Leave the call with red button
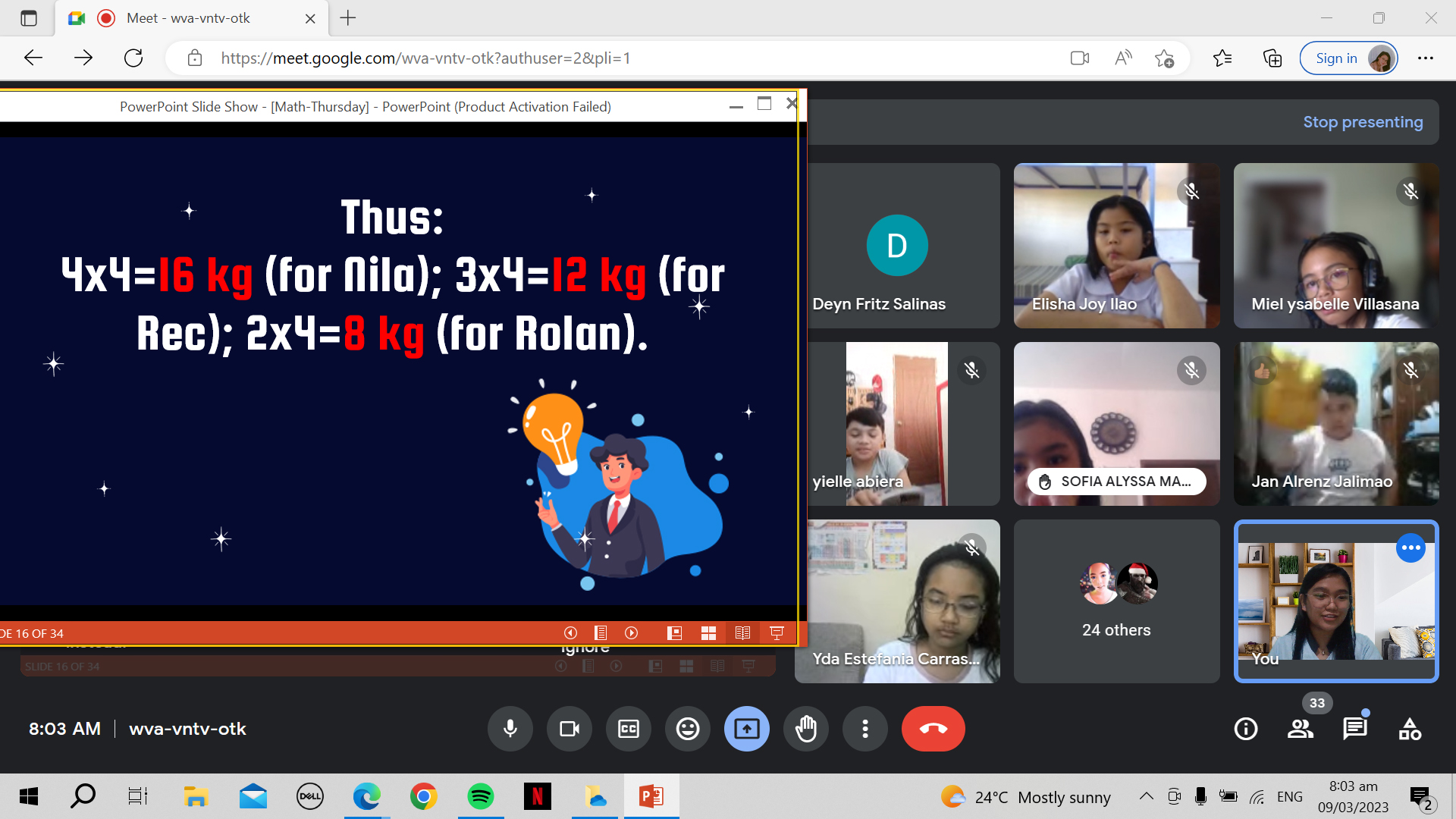Viewport: 1456px width, 819px height. click(934, 729)
